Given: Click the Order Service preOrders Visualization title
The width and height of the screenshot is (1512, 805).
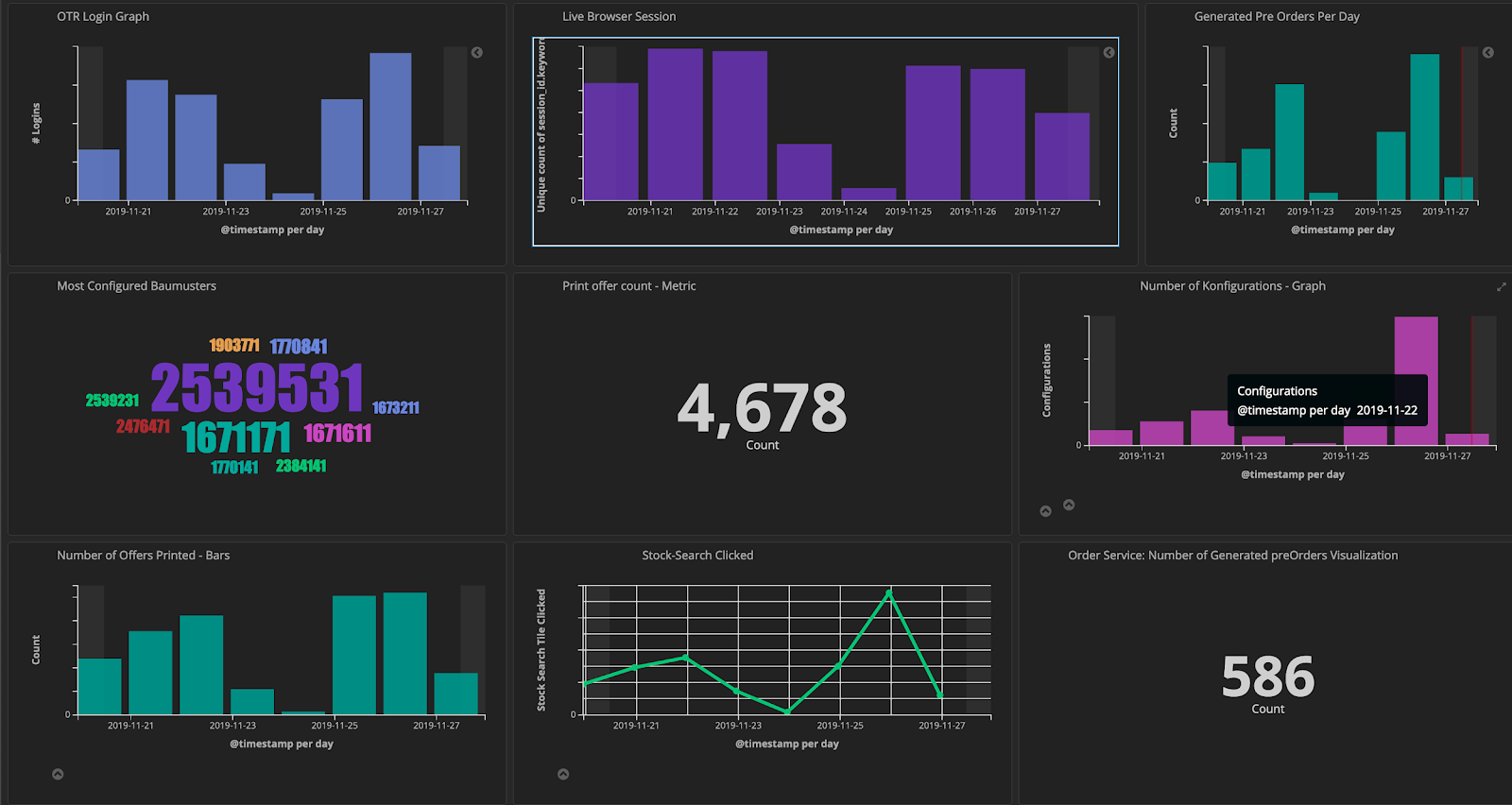Looking at the screenshot, I should 1232,555.
